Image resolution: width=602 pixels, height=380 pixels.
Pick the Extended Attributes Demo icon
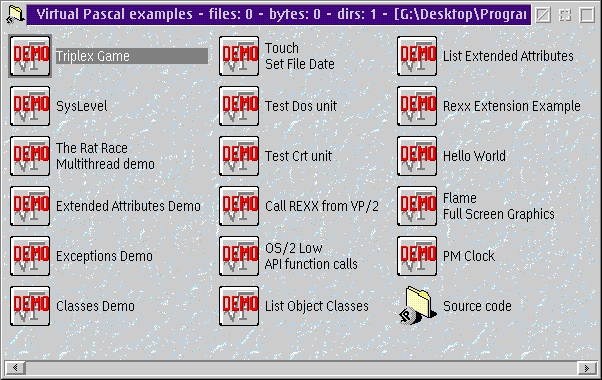(x=30, y=206)
